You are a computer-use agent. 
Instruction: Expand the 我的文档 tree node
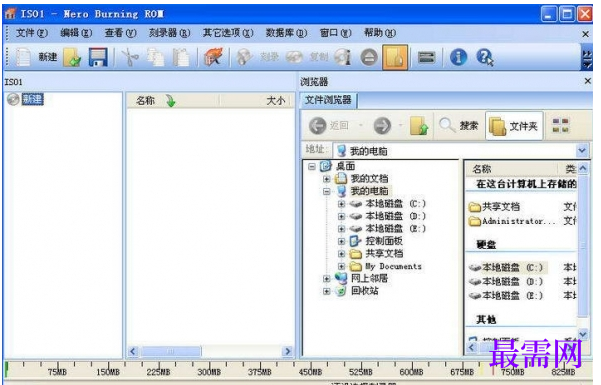coord(326,179)
